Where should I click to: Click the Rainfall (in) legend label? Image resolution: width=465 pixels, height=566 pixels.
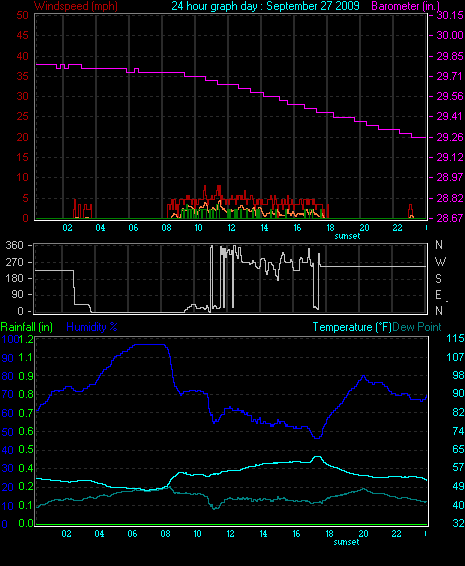[27, 327]
